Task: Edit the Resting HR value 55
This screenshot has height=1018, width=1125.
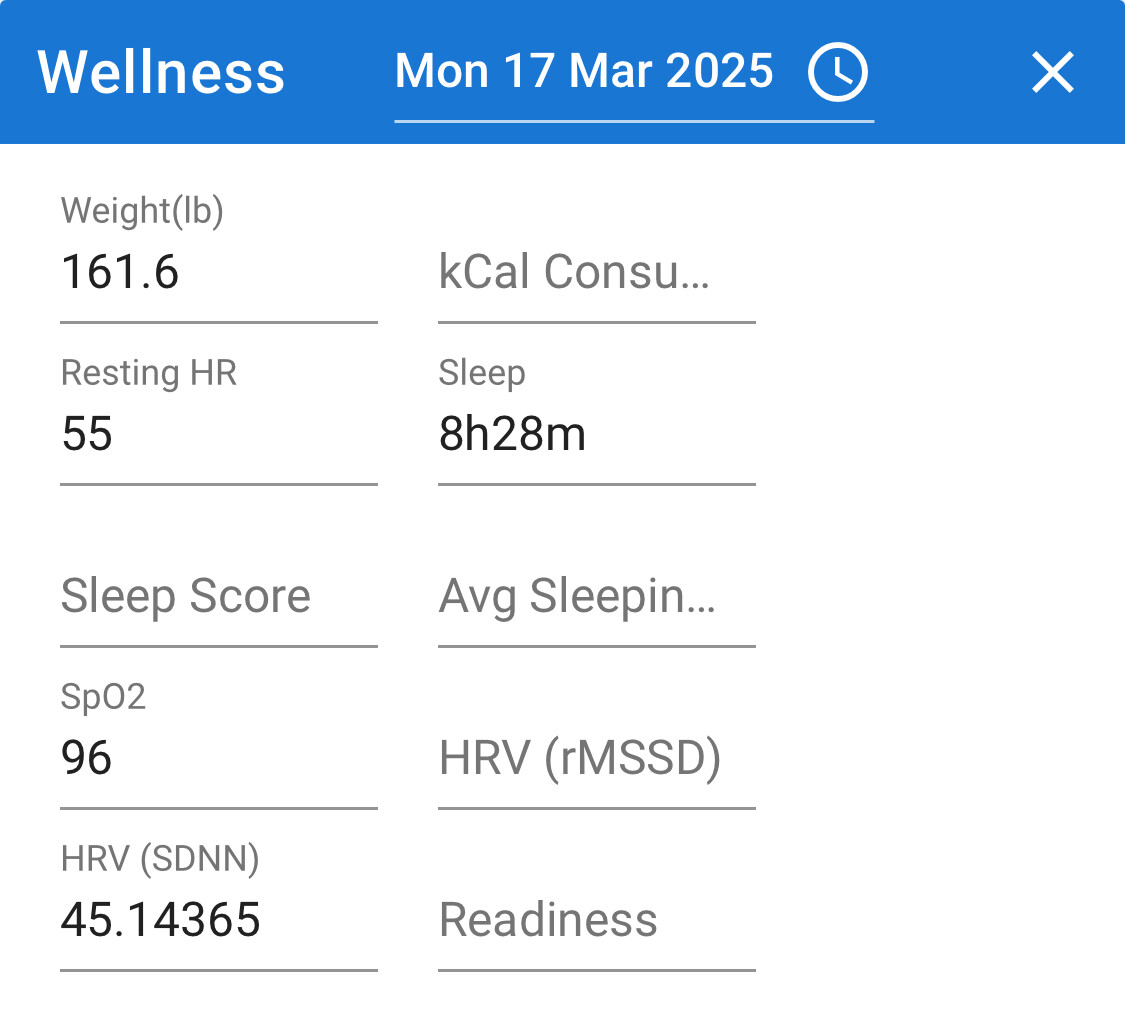Action: pos(219,434)
